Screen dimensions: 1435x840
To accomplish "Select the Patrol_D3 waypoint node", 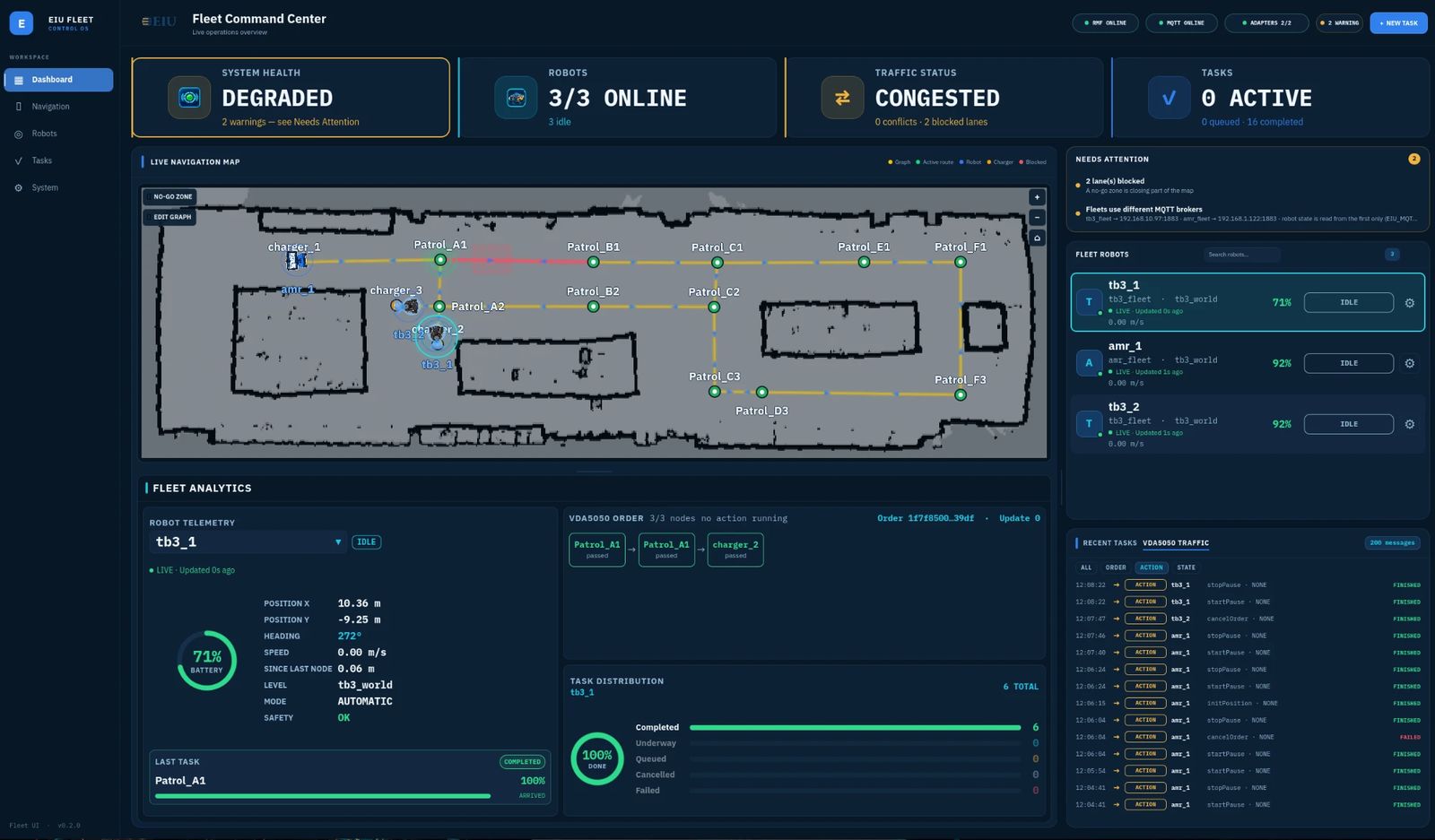I will point(761,392).
